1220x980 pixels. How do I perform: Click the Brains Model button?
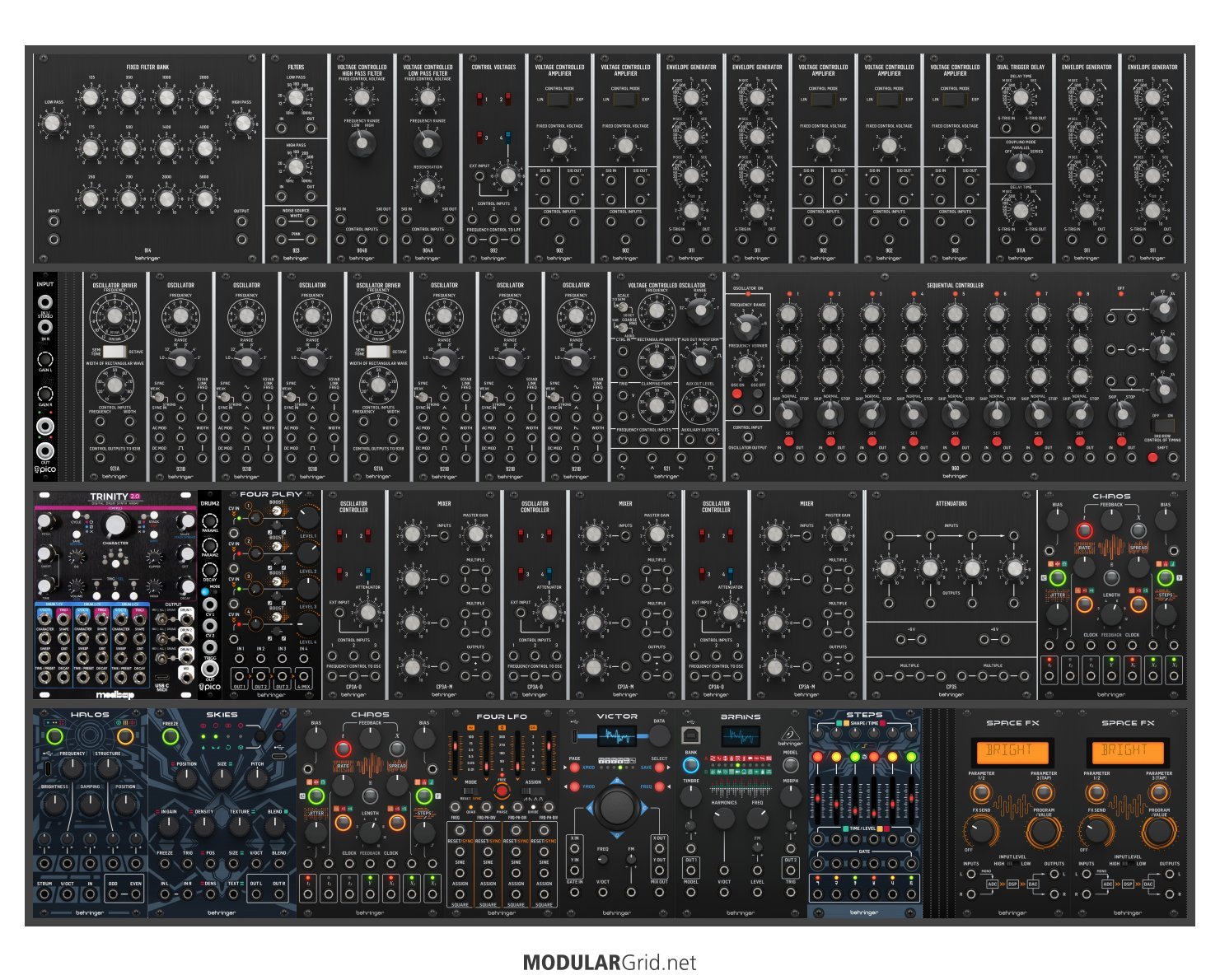pos(790,765)
